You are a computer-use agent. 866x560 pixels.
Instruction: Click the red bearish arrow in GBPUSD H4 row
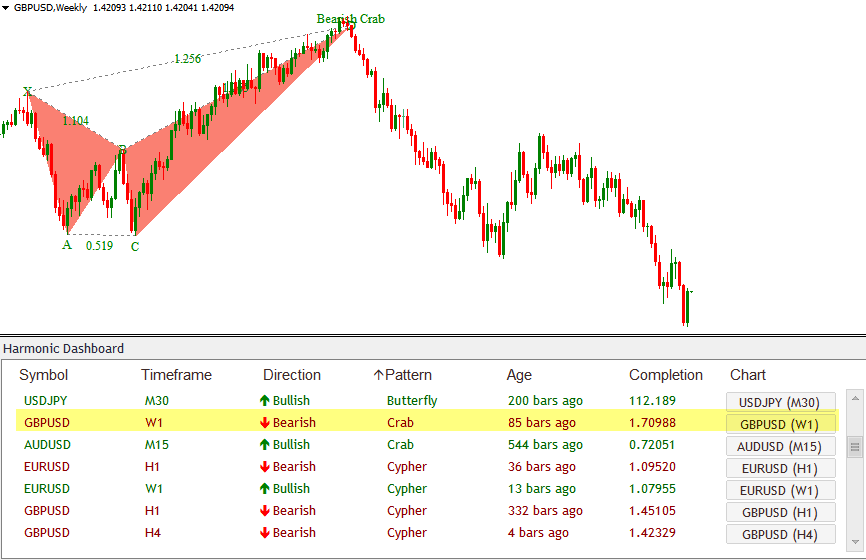click(x=264, y=533)
